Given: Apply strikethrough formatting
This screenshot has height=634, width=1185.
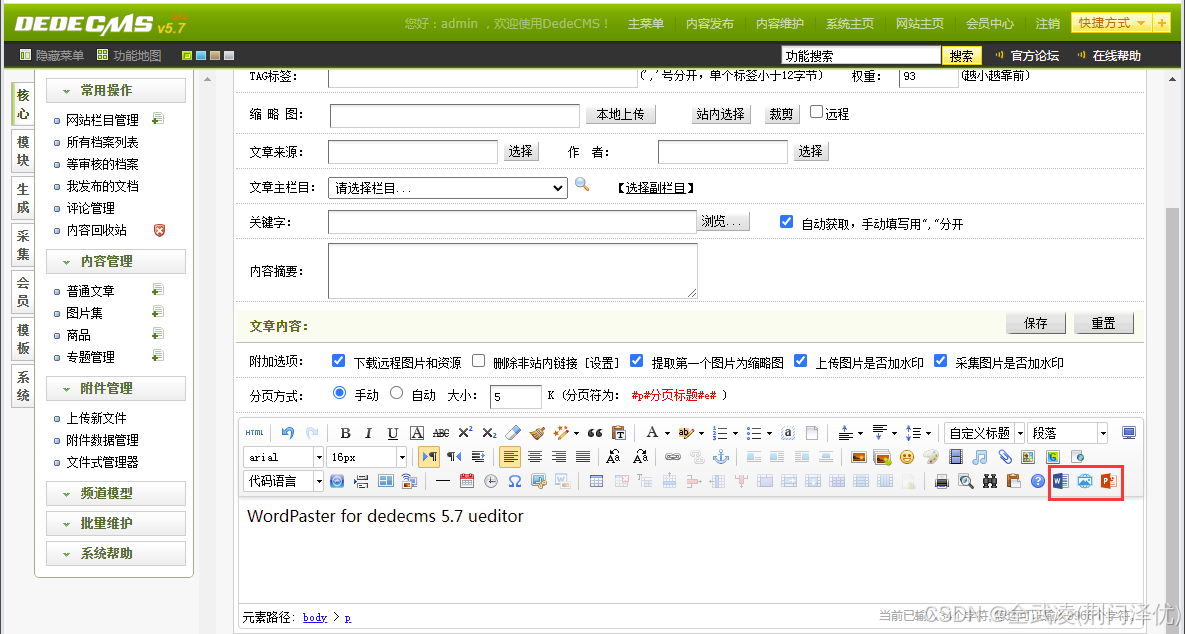Looking at the screenshot, I should 441,433.
